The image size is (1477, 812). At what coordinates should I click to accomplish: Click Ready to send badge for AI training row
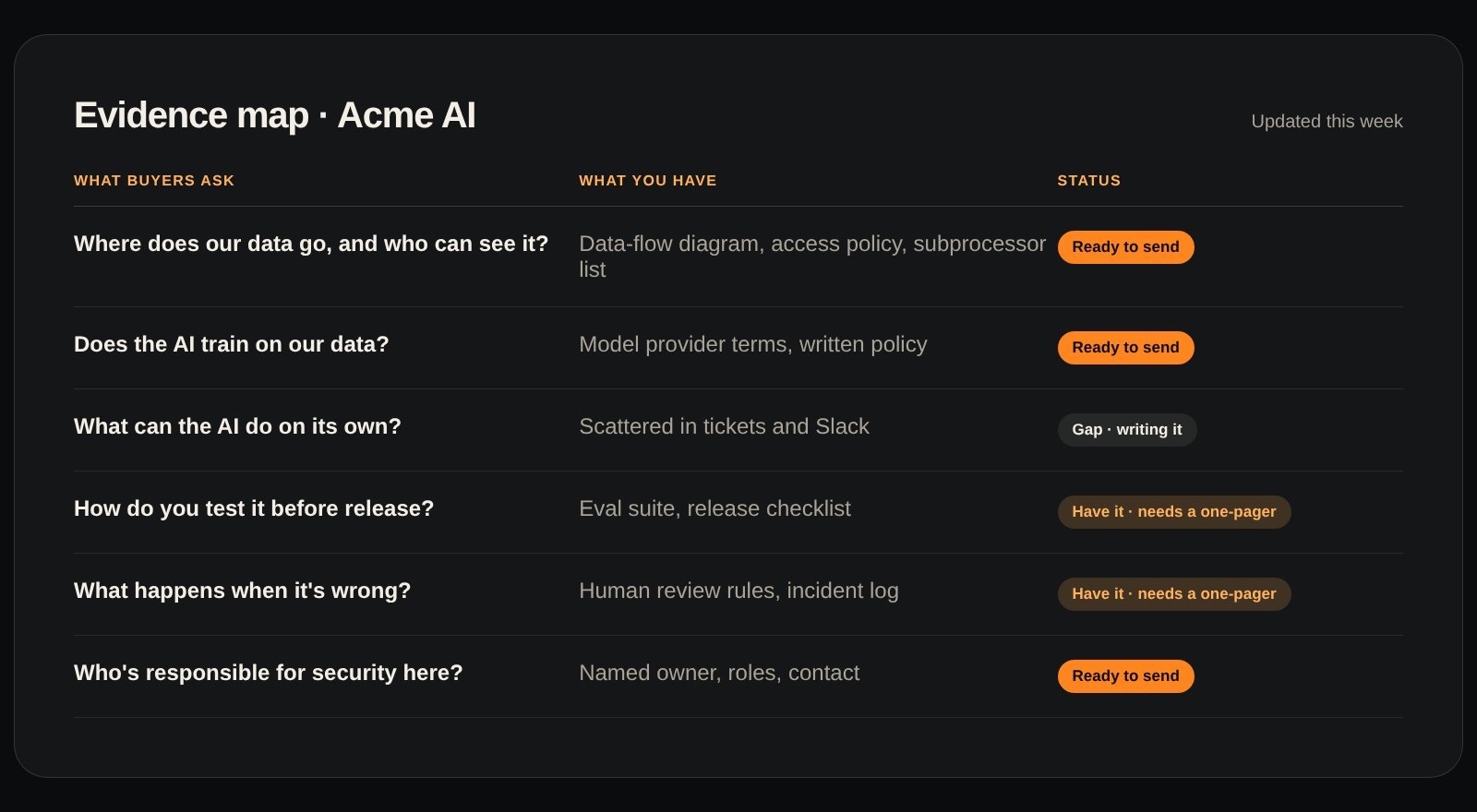(1125, 348)
